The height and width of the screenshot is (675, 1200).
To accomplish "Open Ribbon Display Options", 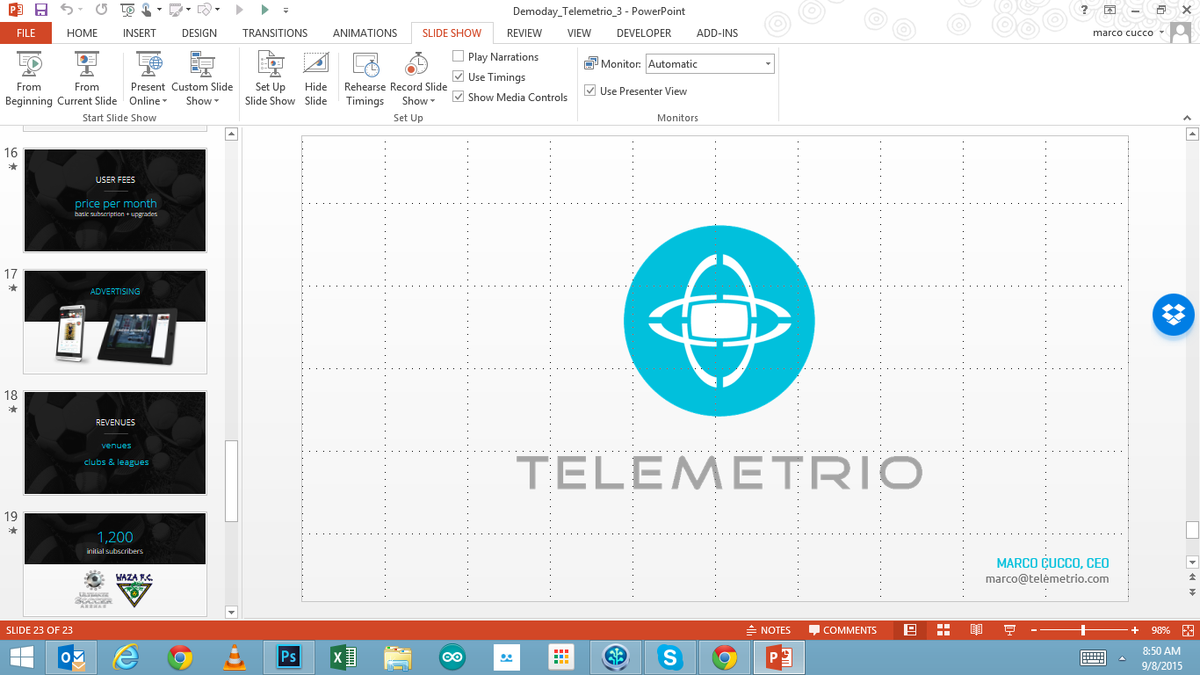I will pyautogui.click(x=1109, y=10).
